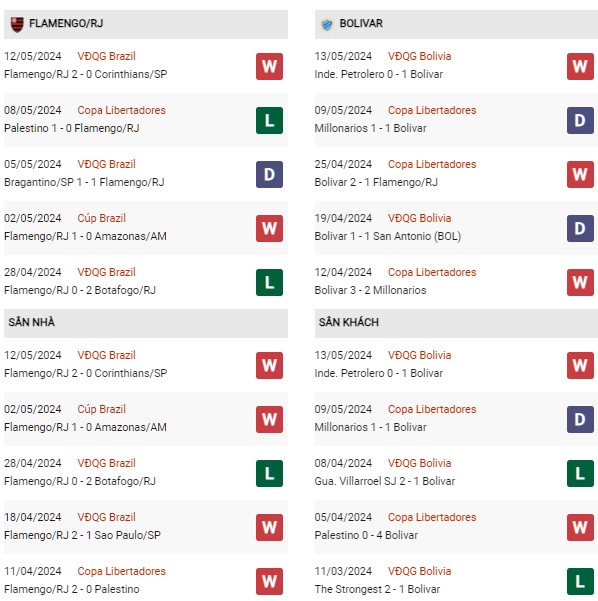598x601 pixels.
Task: Open VĐQG Bolivia link dated 19/04/2024
Action: (419, 218)
